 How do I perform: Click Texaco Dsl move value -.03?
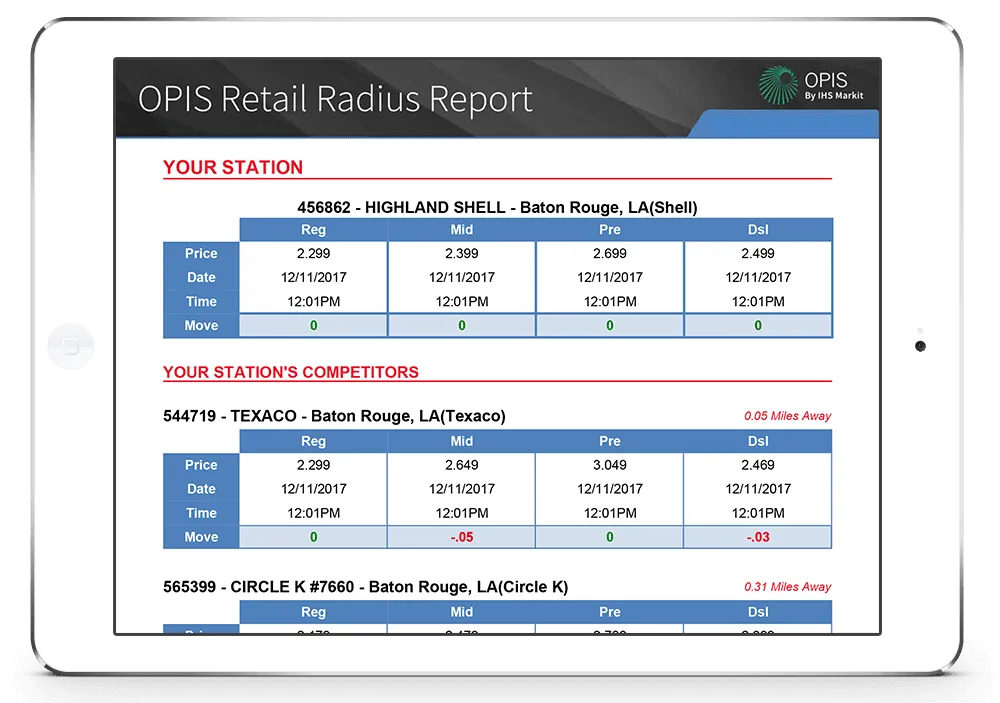click(758, 537)
